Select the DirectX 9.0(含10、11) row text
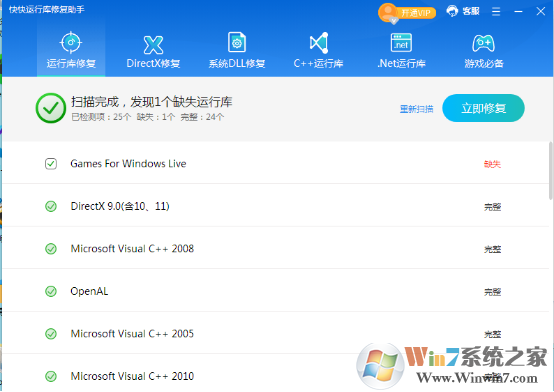This screenshot has height=392, width=554. (x=120, y=206)
